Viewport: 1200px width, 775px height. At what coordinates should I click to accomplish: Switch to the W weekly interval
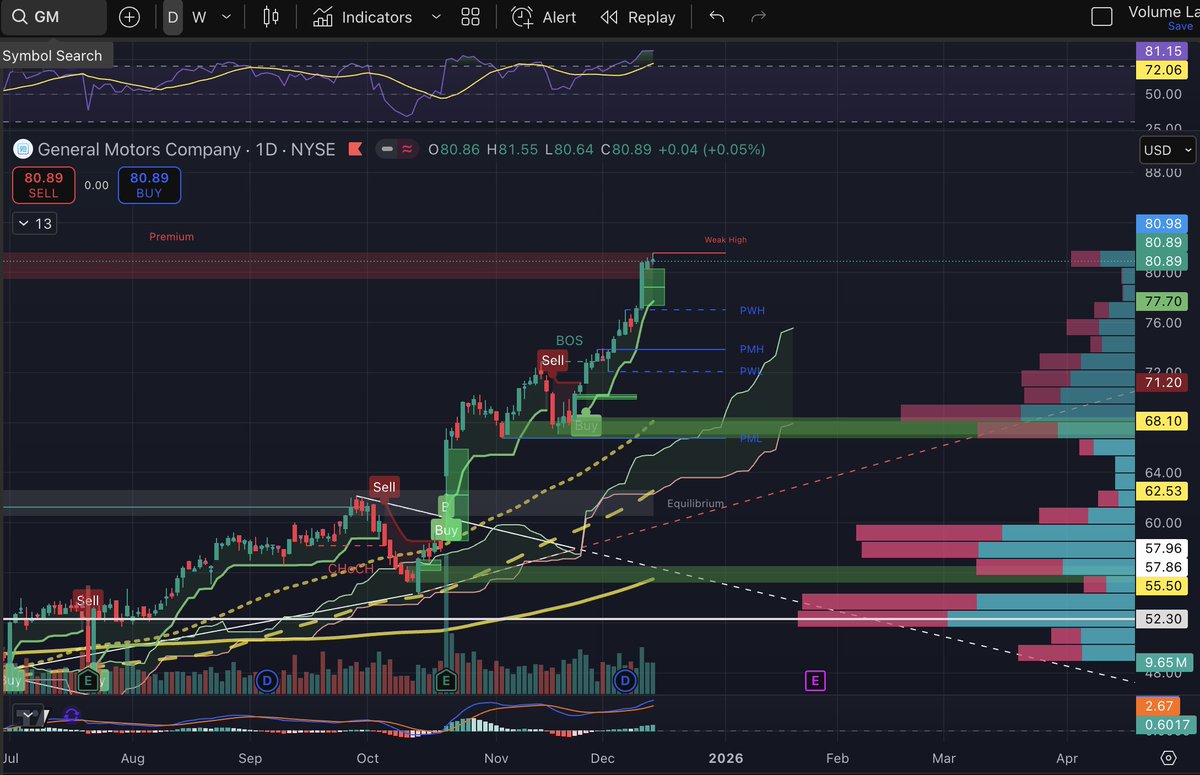click(x=197, y=17)
